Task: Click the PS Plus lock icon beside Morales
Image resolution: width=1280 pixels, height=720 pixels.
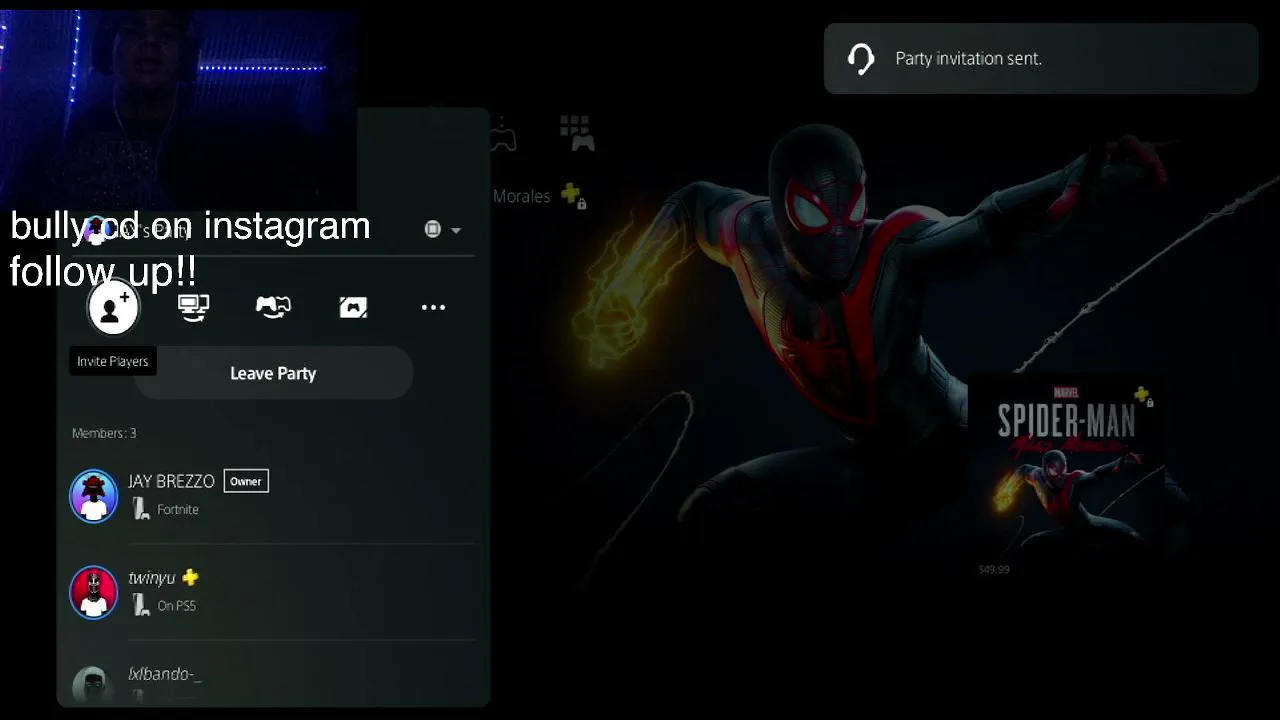Action: click(573, 195)
